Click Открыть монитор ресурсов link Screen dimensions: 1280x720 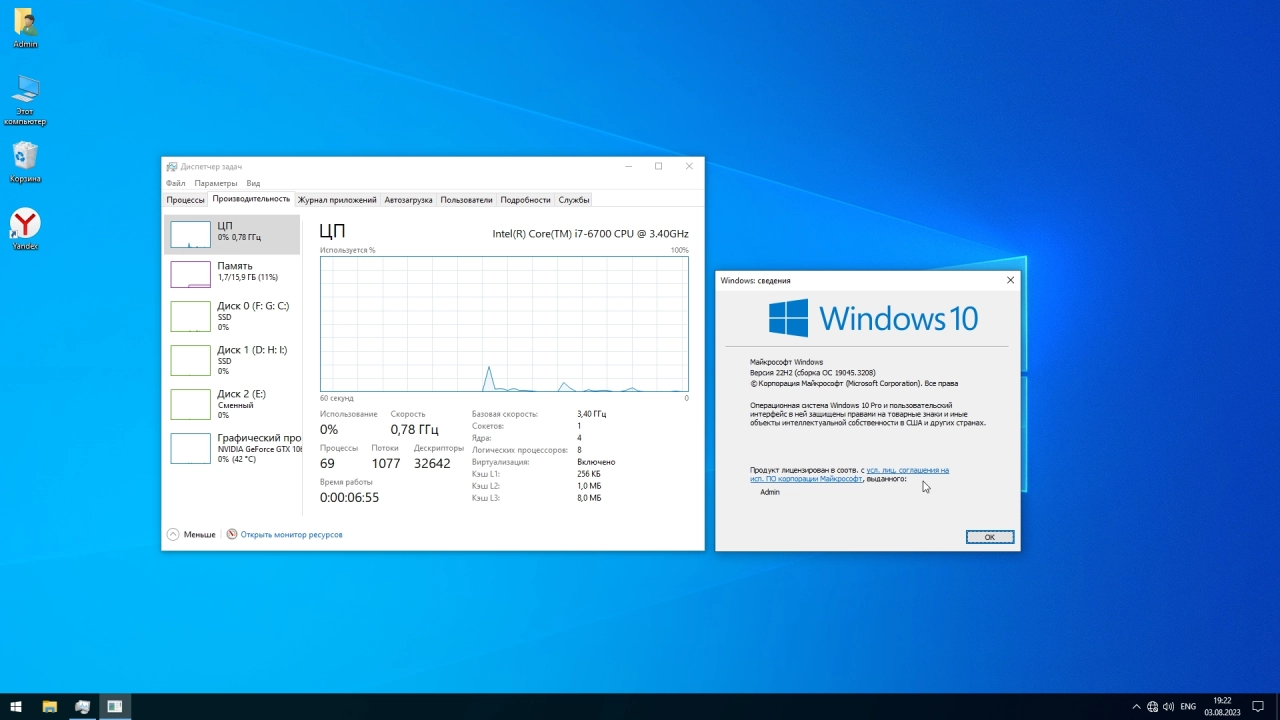pos(291,534)
